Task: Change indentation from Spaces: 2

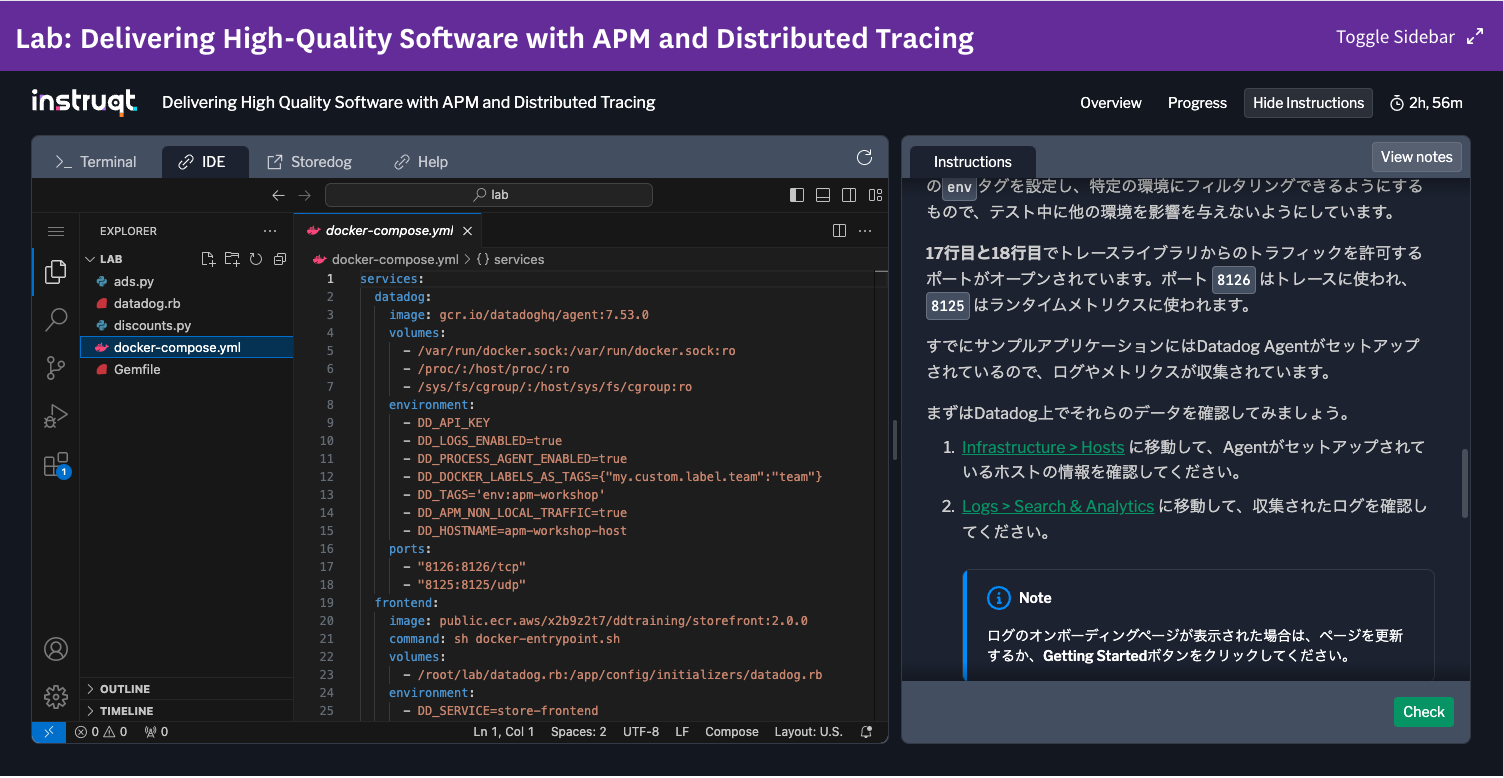Action: (579, 732)
